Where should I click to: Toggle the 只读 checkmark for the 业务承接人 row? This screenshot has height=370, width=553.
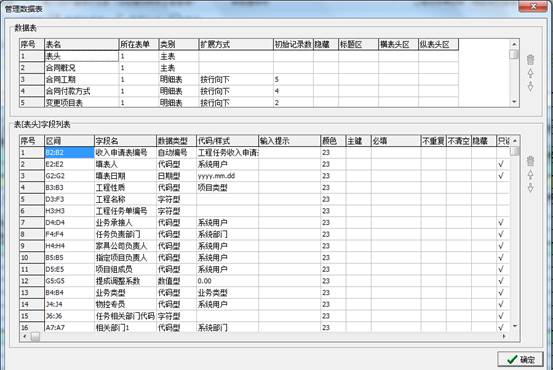click(x=501, y=223)
